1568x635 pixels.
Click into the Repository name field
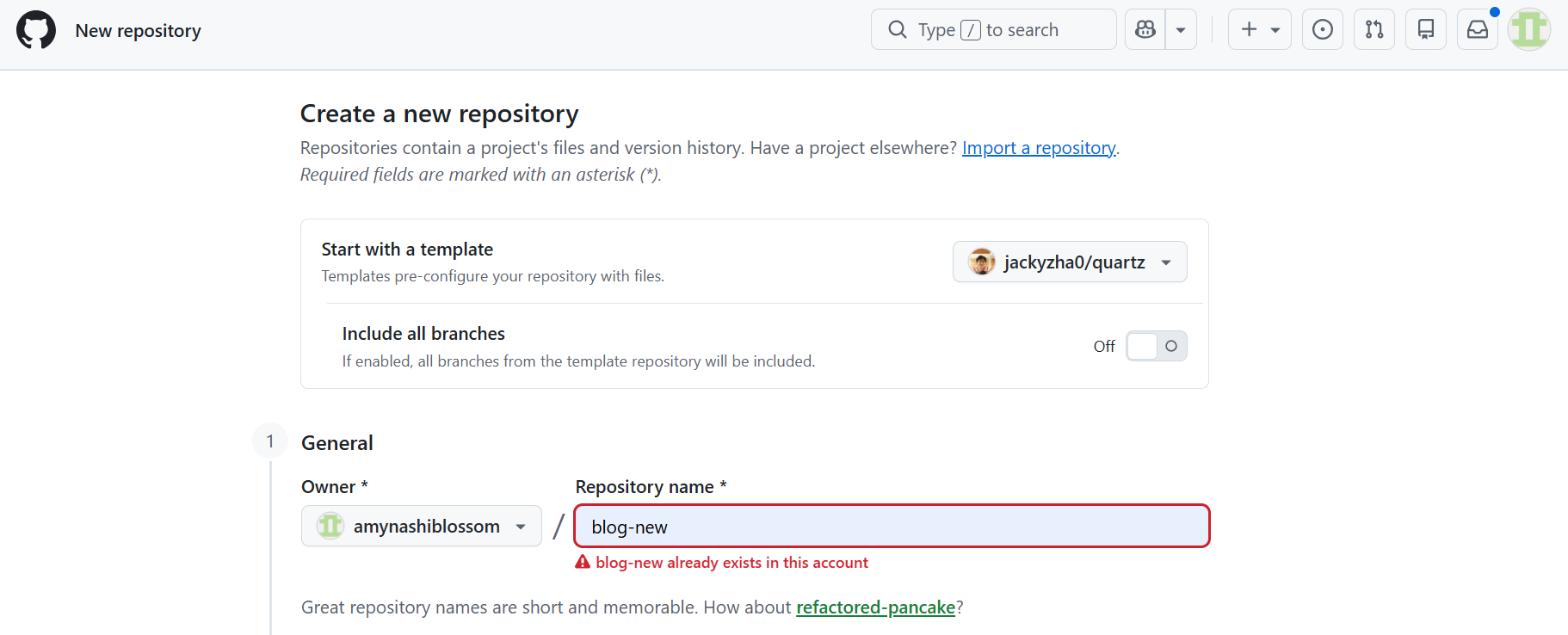(x=892, y=526)
